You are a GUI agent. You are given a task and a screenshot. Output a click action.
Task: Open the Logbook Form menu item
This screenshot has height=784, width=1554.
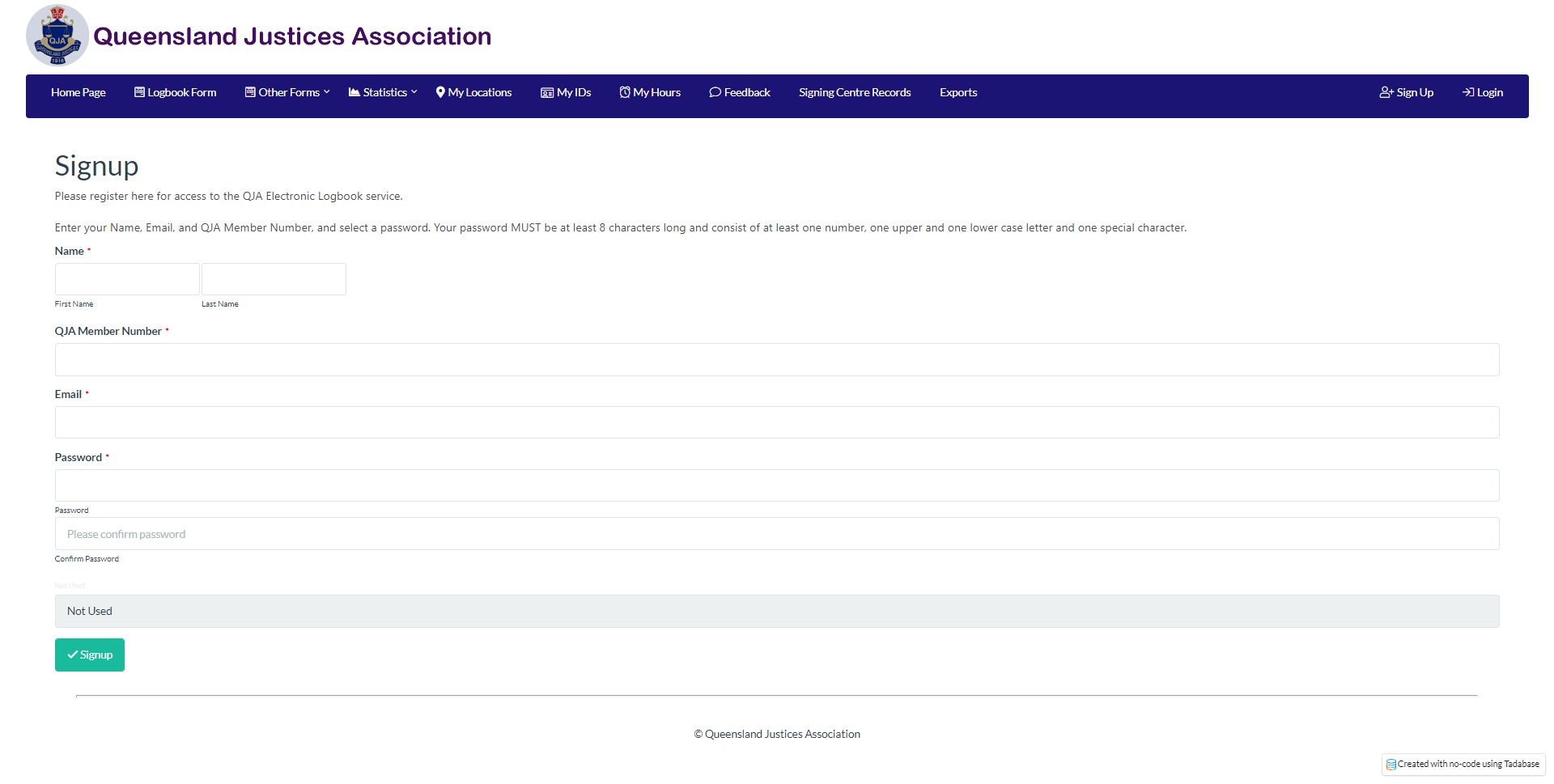176,92
